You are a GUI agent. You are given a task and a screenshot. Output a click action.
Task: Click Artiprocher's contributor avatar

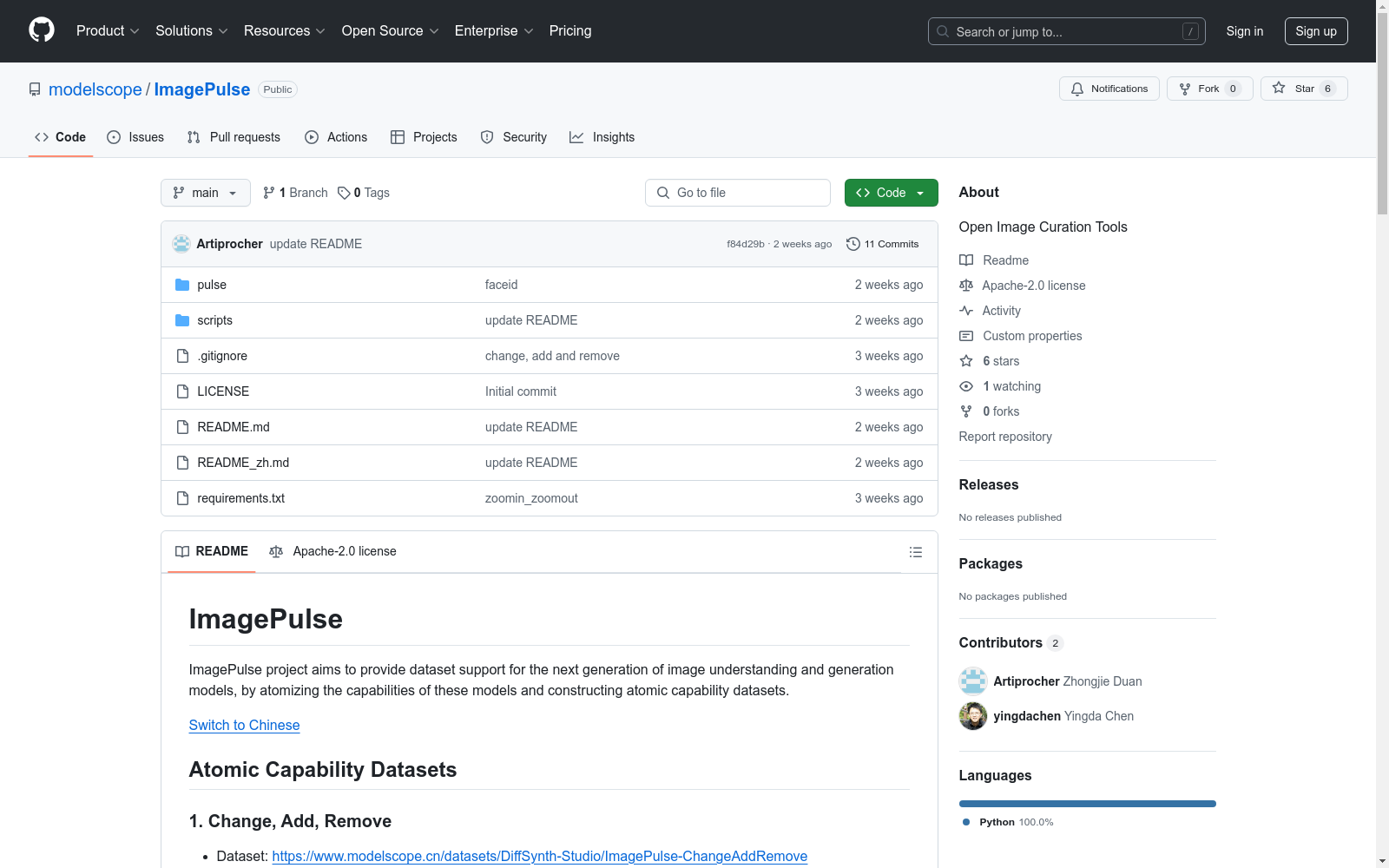973,681
